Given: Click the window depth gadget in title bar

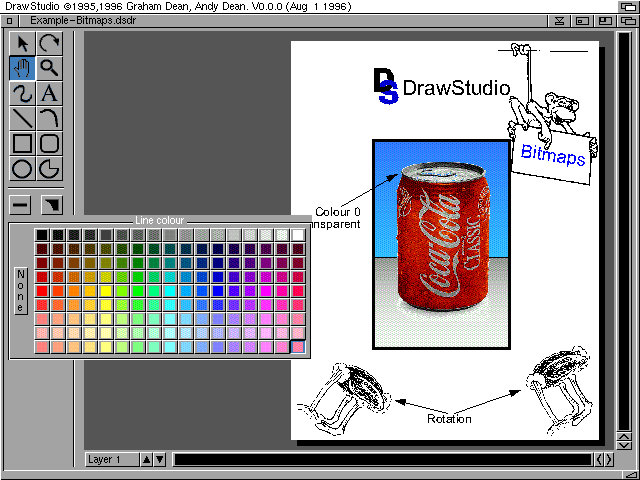Looking at the screenshot, I should pyautogui.click(x=628, y=20).
